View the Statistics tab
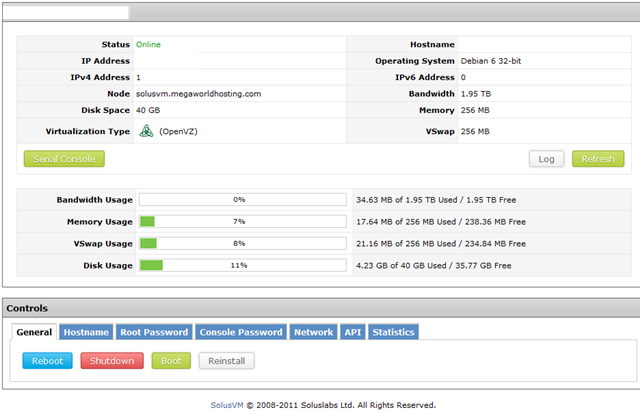The image size is (640, 412). pos(393,332)
